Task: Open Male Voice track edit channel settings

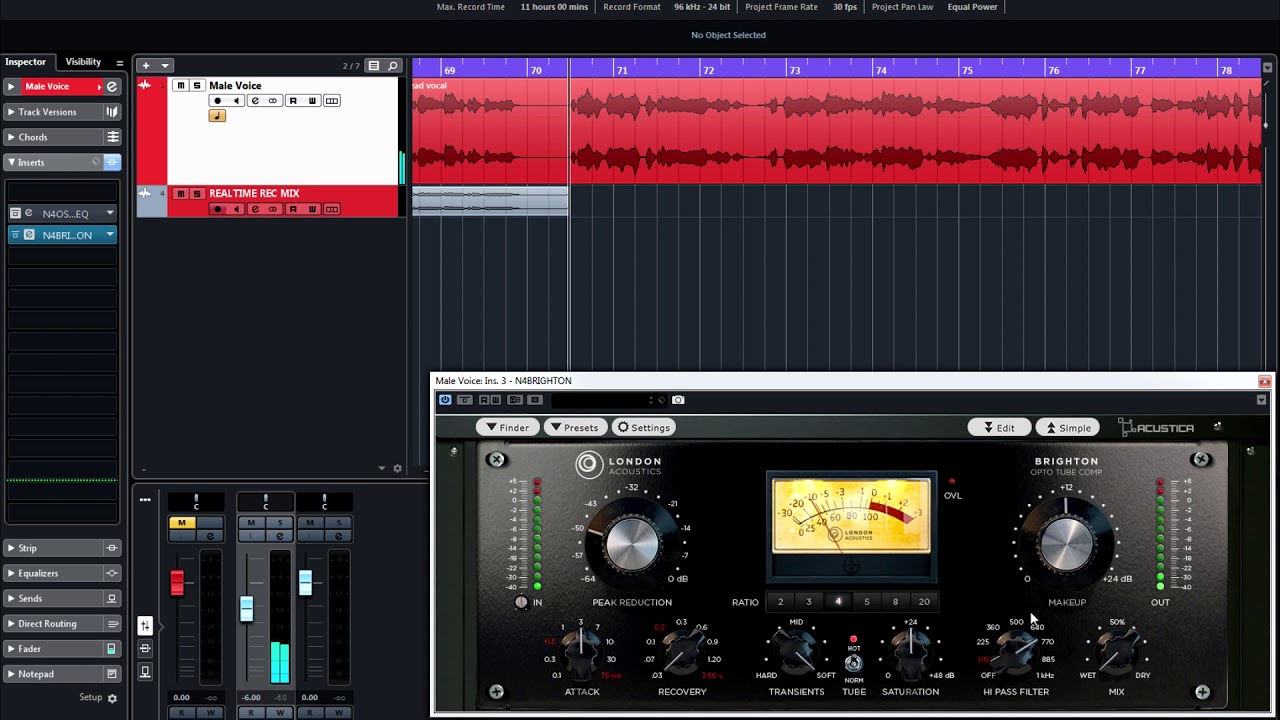Action: tap(255, 101)
